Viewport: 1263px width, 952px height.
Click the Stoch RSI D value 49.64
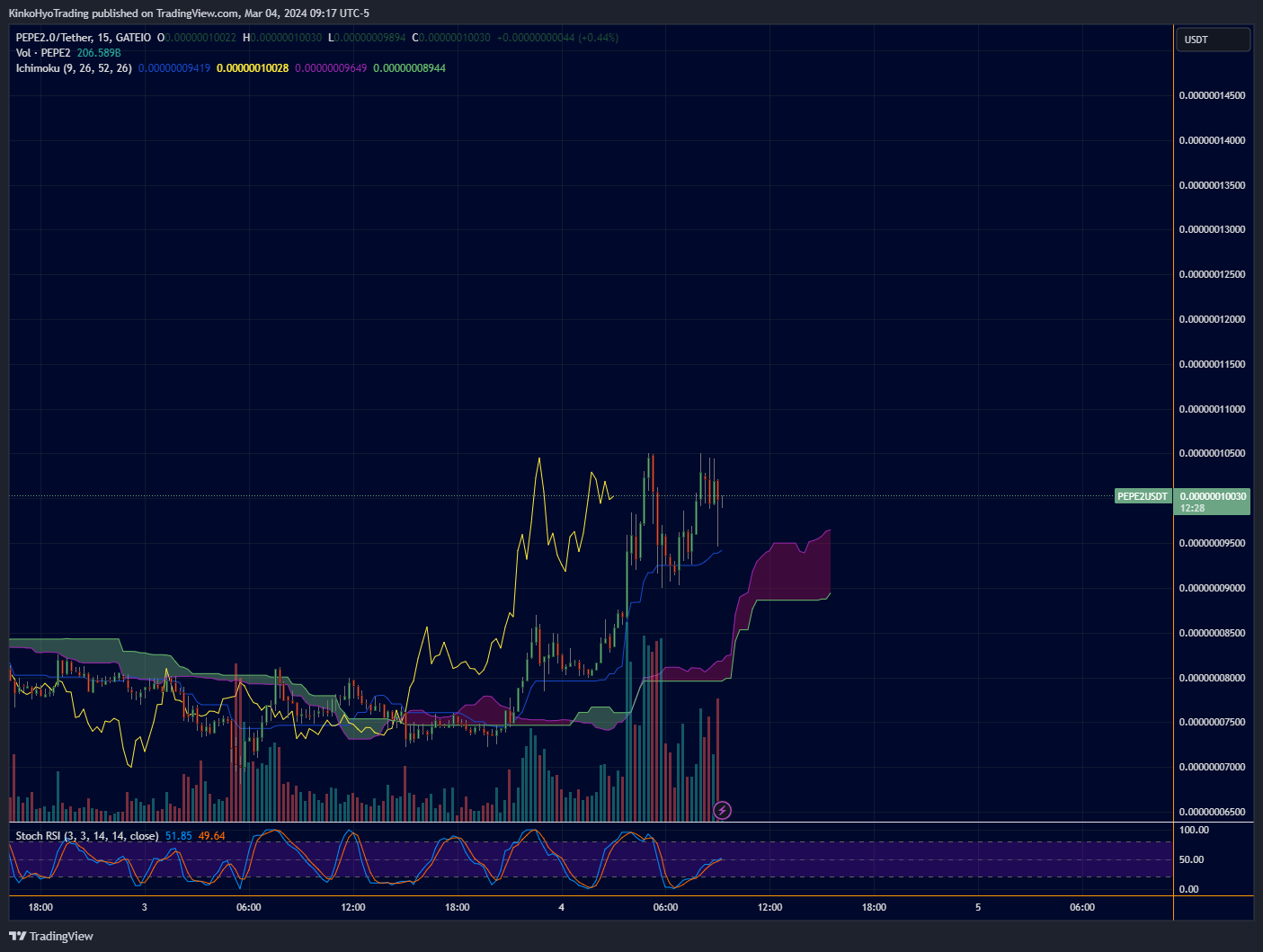(212, 836)
